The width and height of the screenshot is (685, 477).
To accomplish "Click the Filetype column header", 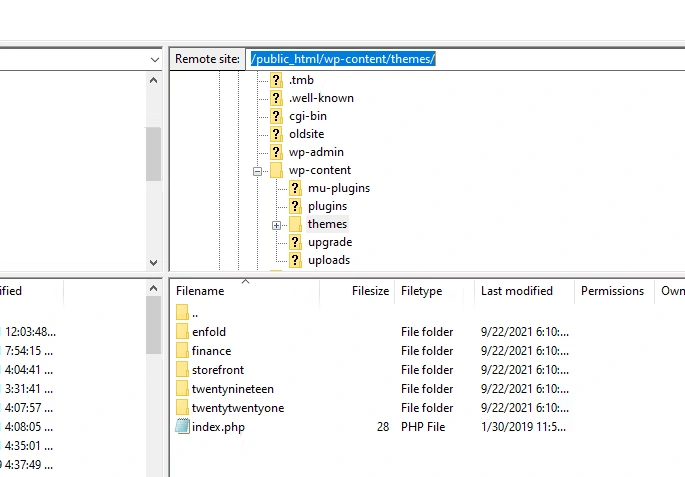I will click(421, 291).
